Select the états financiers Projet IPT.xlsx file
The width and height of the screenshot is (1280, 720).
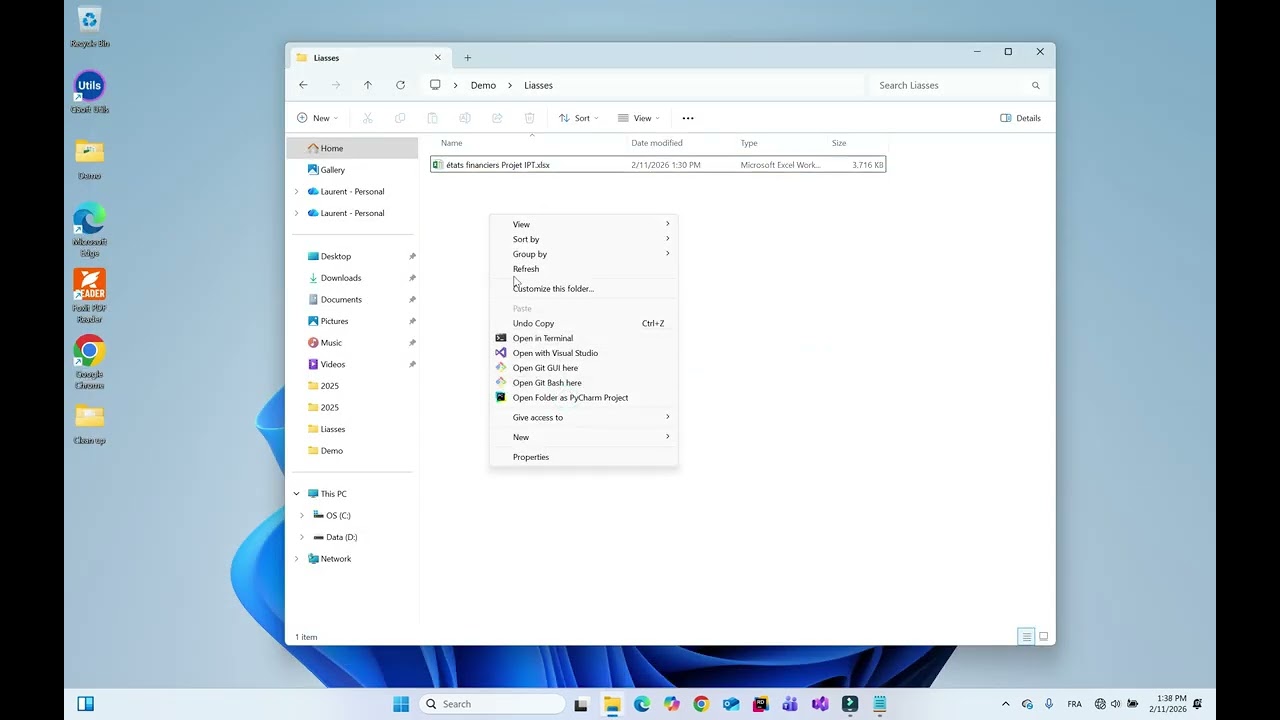click(658, 165)
